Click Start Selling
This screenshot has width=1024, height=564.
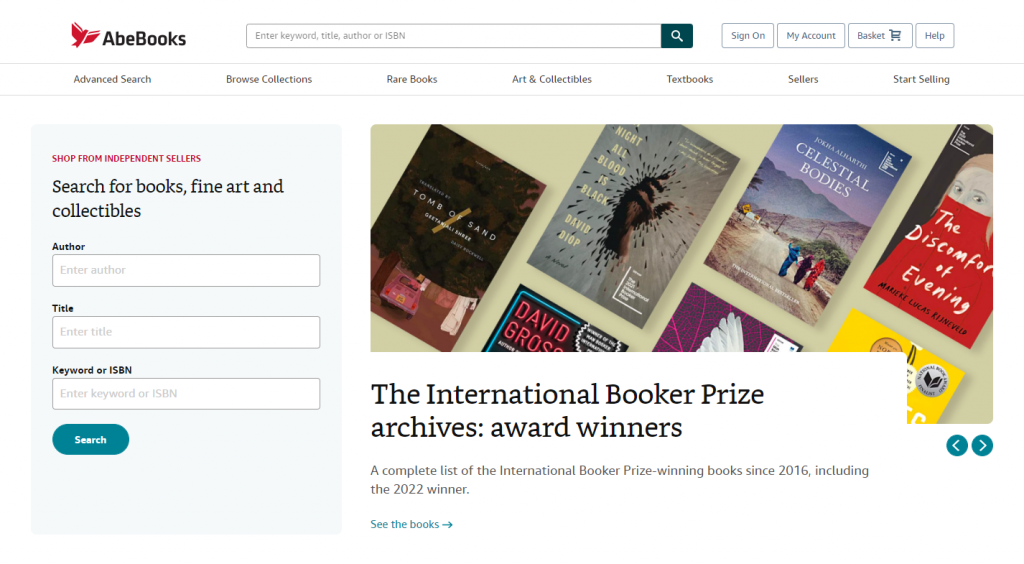(x=921, y=79)
